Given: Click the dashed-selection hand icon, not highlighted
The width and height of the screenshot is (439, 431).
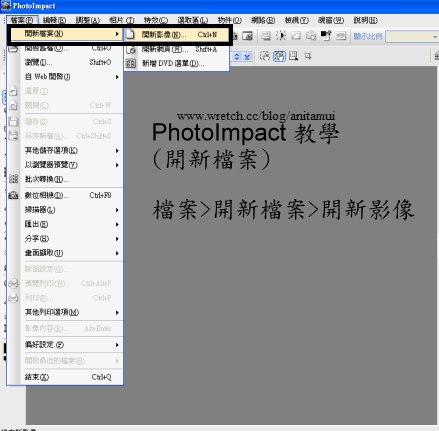Looking at the screenshot, I should click(265, 56).
